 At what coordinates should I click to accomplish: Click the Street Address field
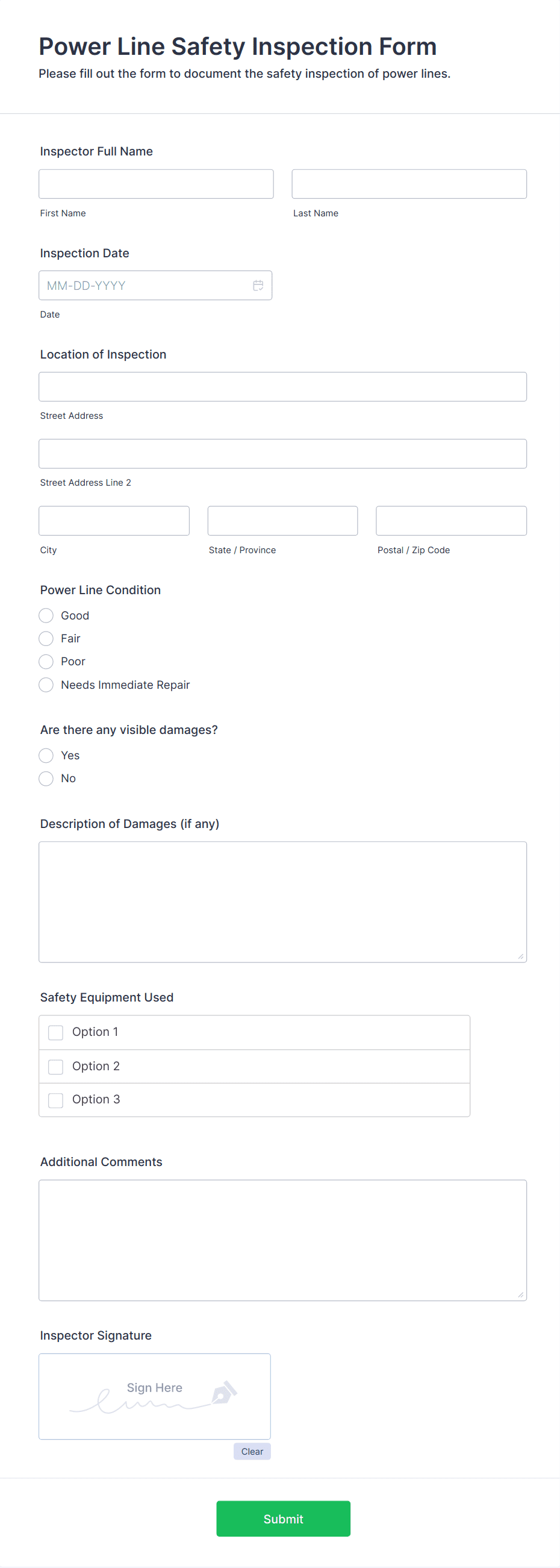[282, 386]
